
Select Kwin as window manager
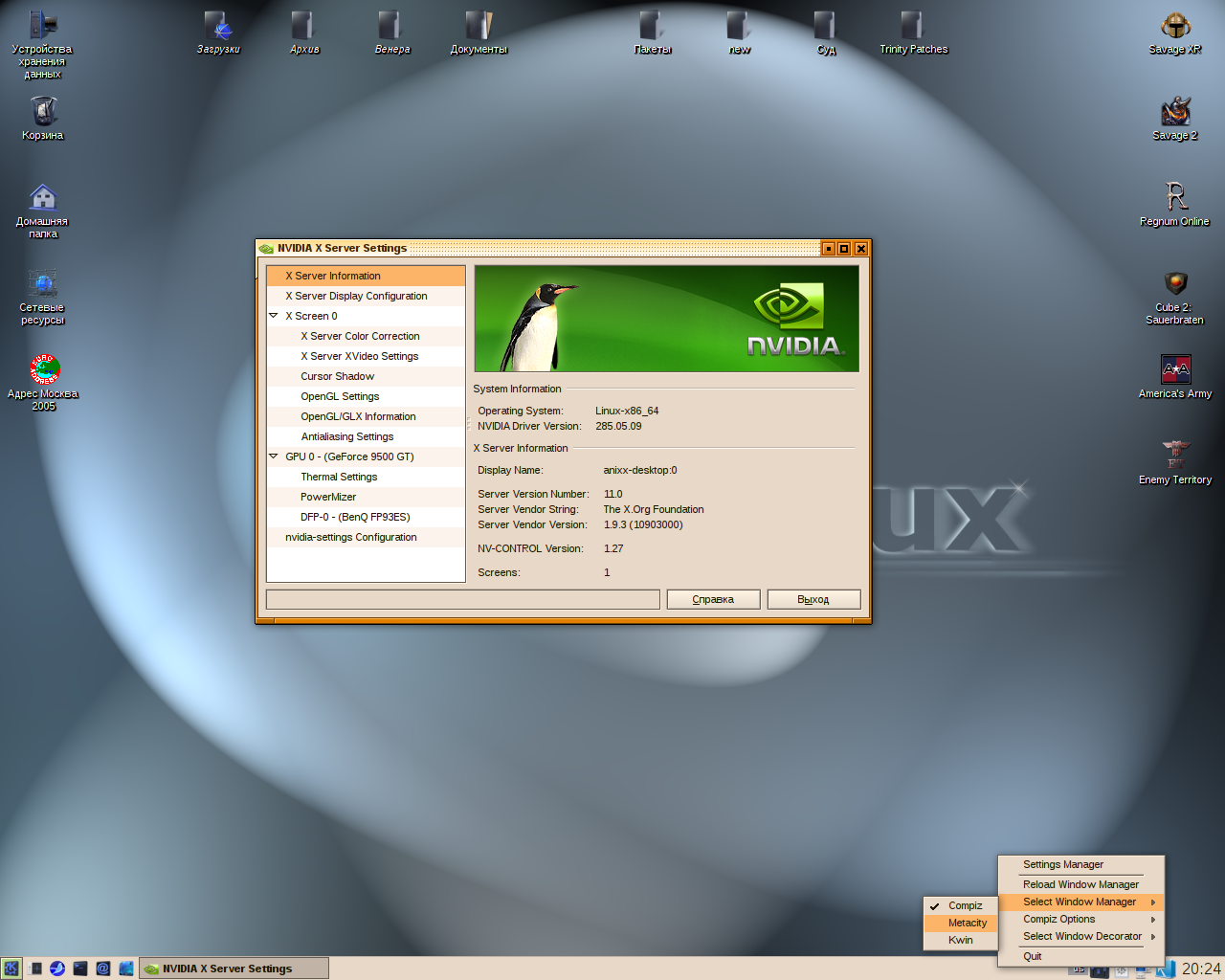(x=960, y=940)
